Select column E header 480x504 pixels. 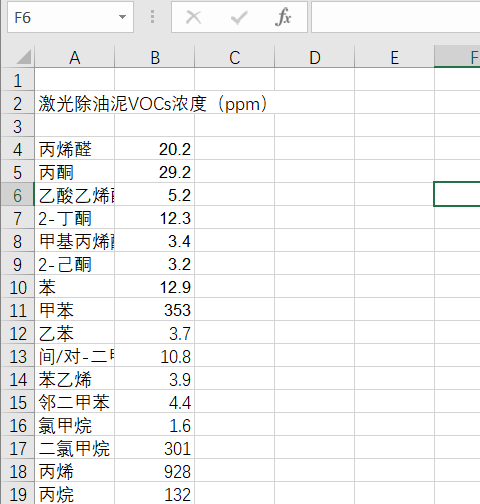click(395, 57)
